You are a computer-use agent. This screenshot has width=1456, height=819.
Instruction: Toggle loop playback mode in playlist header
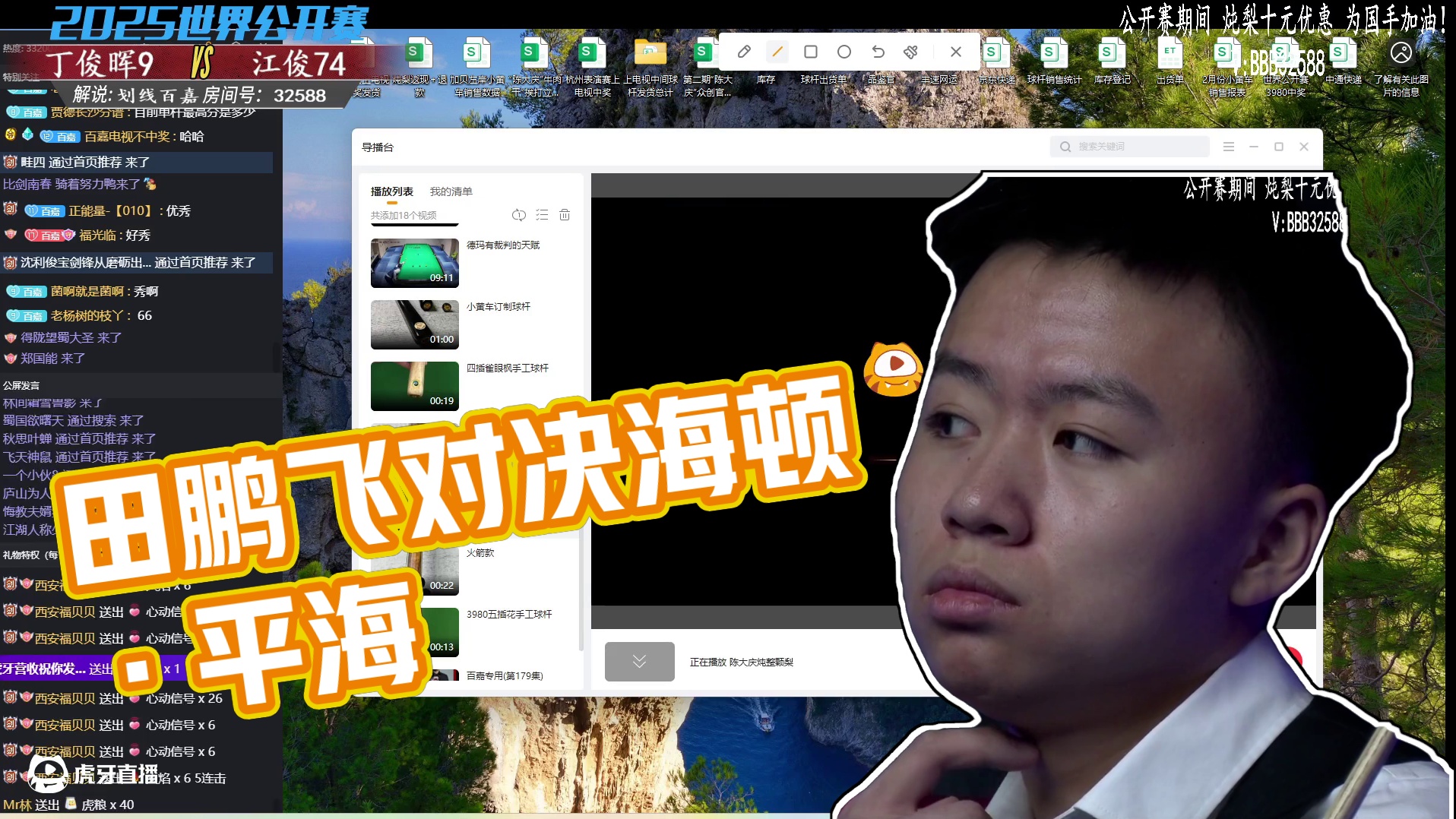click(519, 215)
